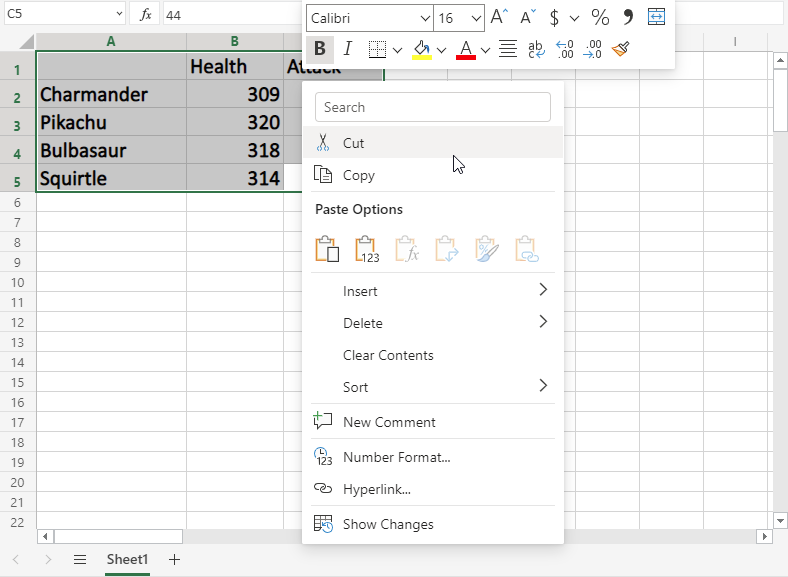Open the all sheets list button
The width and height of the screenshot is (788, 577).
80,560
